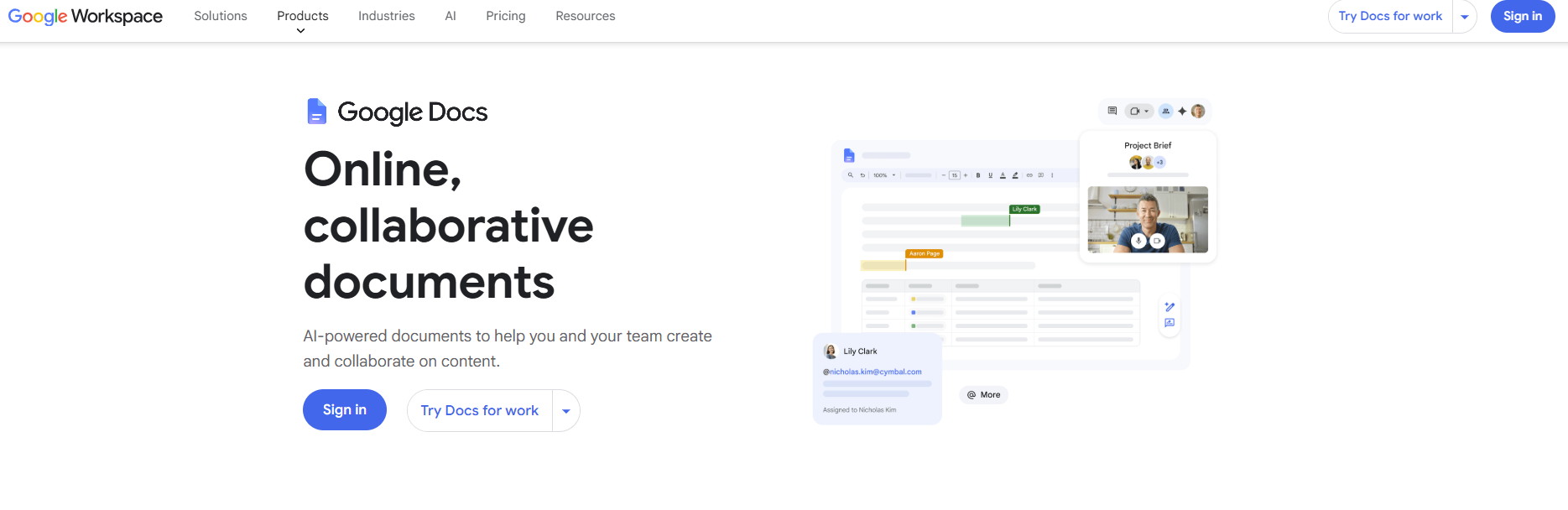Click the hero Sign in button

click(345, 409)
